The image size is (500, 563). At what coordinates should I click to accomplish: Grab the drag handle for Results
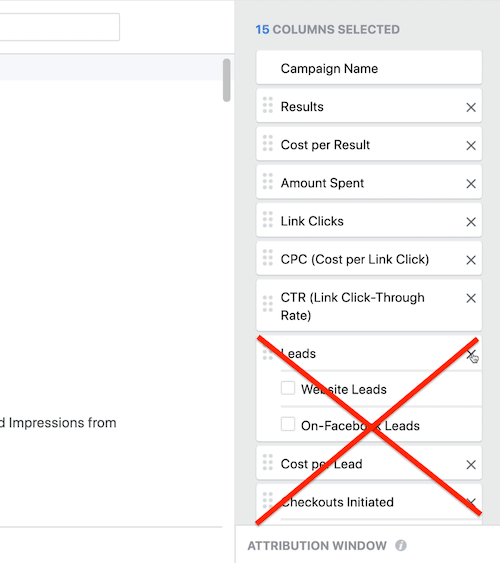pyautogui.click(x=268, y=105)
